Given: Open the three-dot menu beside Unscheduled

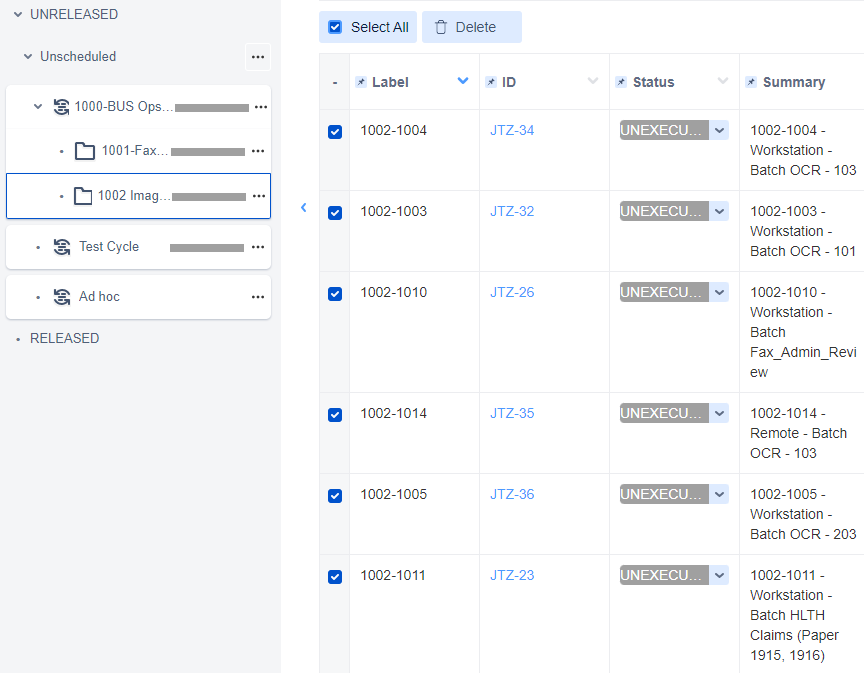Looking at the screenshot, I should (x=258, y=57).
